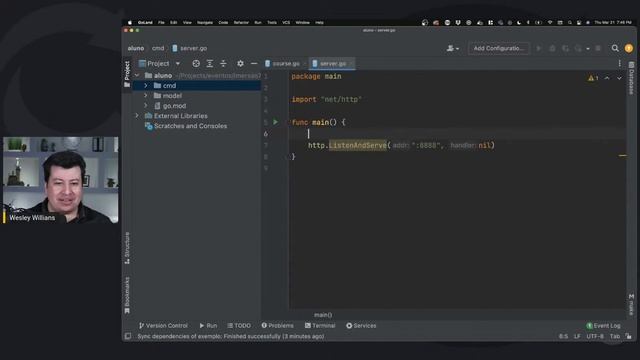Open editor tabs more options icon
Viewport: 640px width, 360px height.
coord(620,63)
